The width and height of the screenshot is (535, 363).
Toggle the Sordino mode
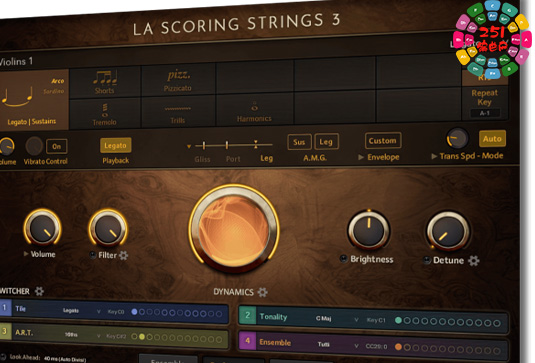(x=54, y=91)
